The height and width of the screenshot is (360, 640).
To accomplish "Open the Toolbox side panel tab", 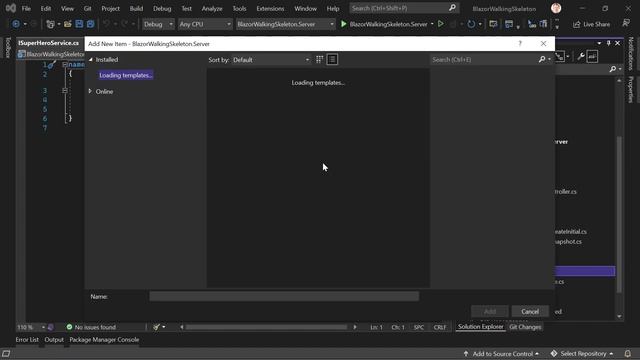I will tap(7, 47).
